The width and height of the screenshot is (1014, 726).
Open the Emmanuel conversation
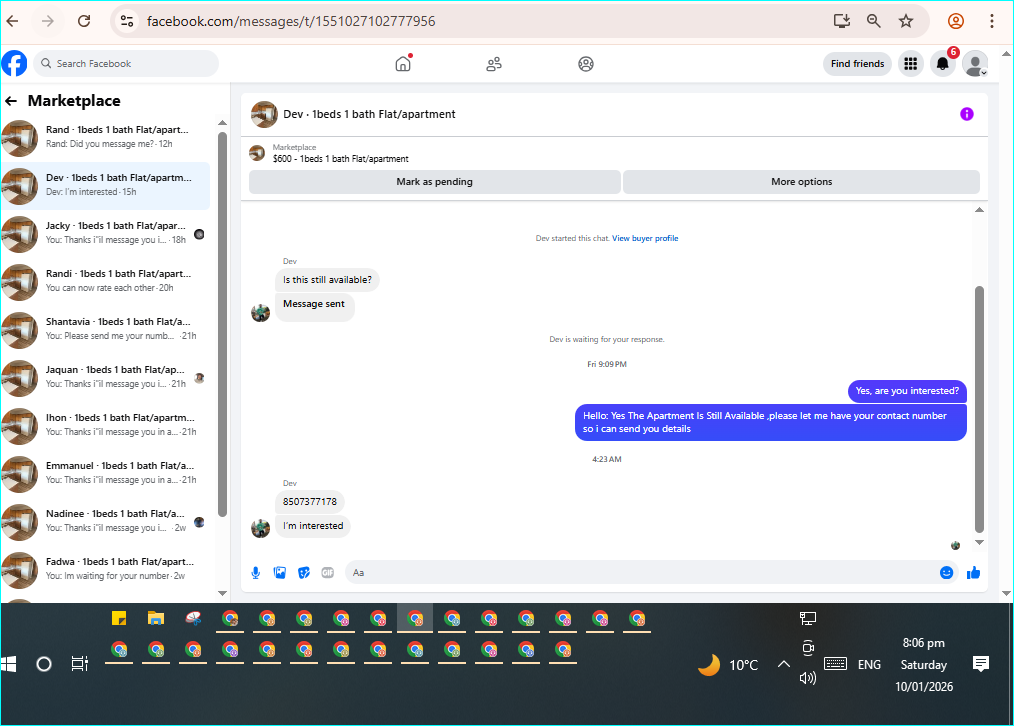pos(105,473)
